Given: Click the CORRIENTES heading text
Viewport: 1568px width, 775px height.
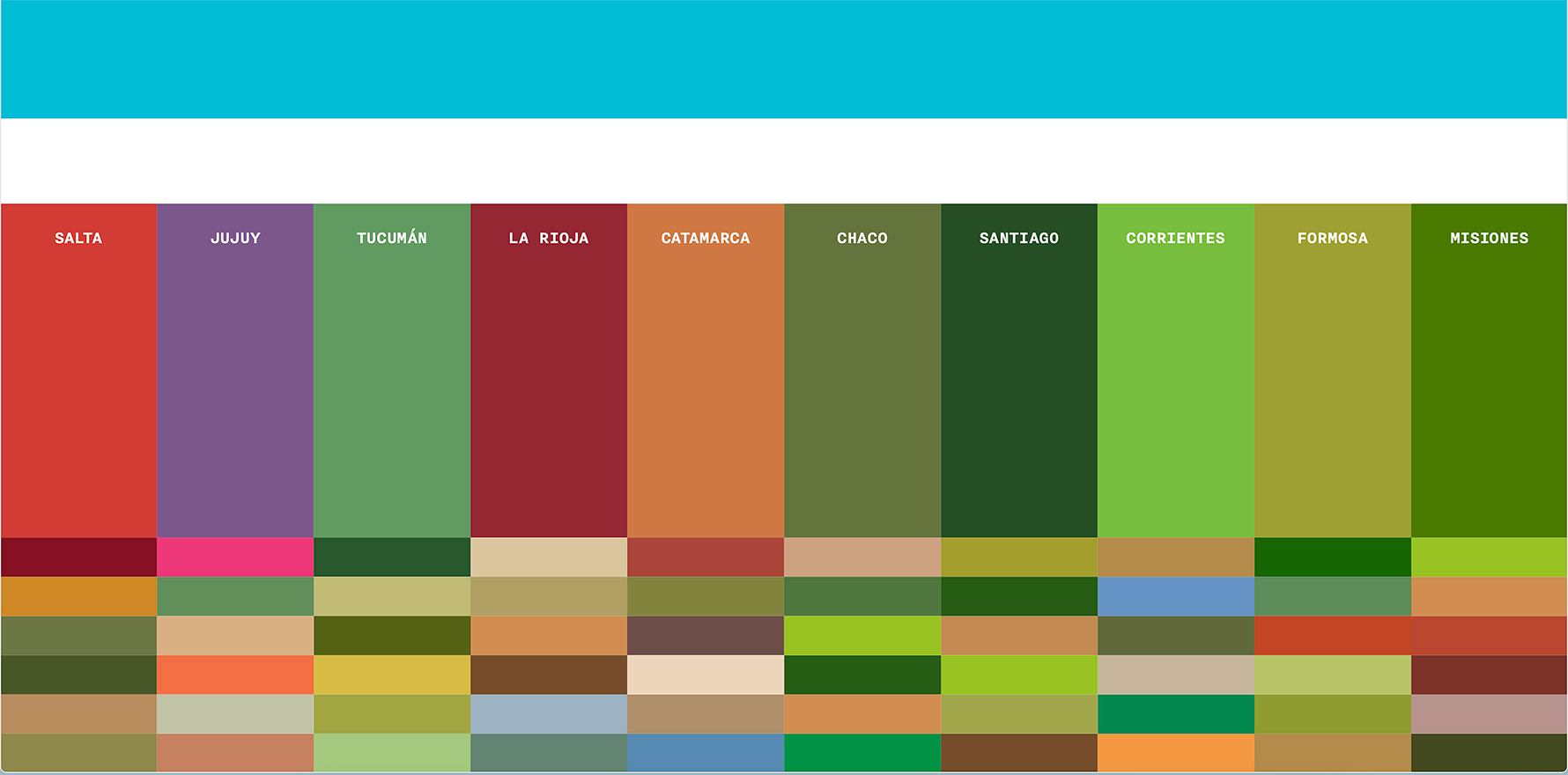Looking at the screenshot, I should point(1175,238).
